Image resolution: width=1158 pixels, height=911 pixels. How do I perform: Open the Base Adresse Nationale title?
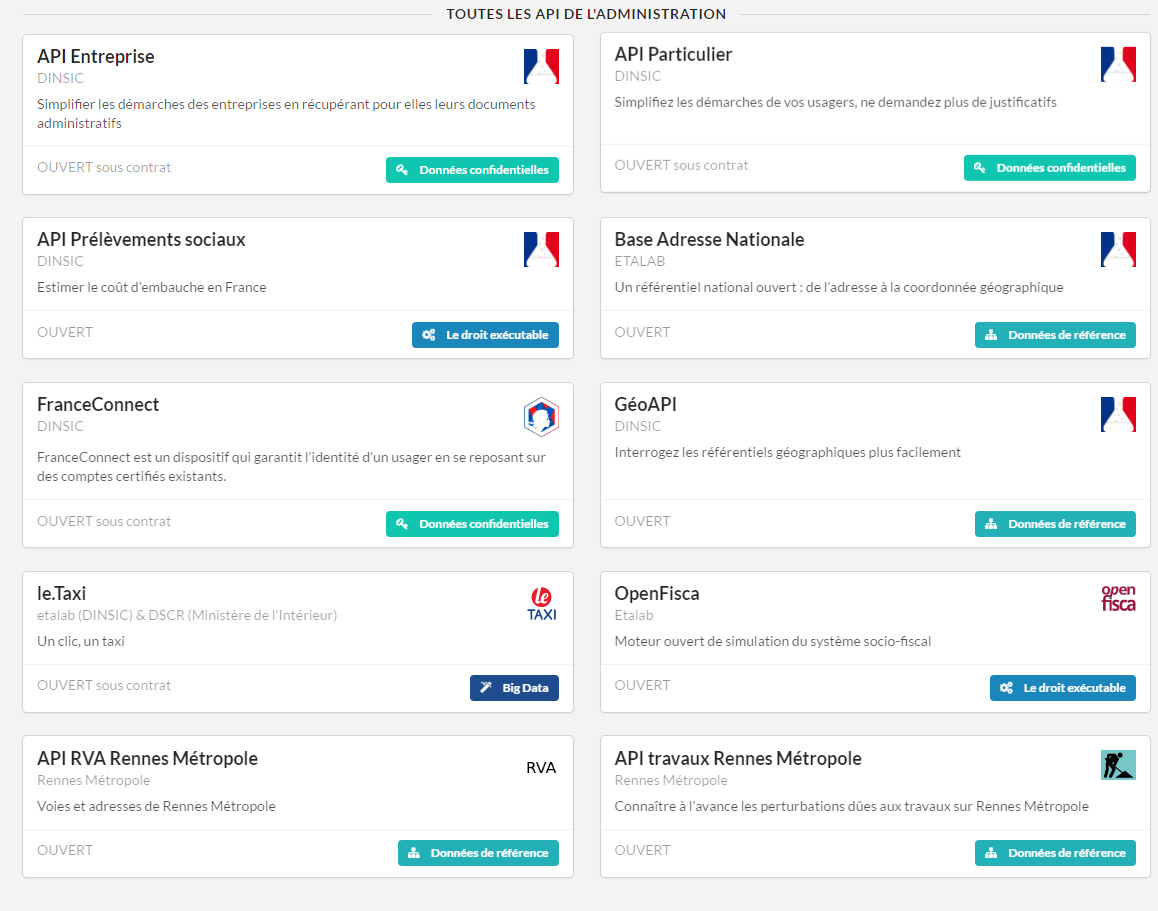tap(709, 240)
